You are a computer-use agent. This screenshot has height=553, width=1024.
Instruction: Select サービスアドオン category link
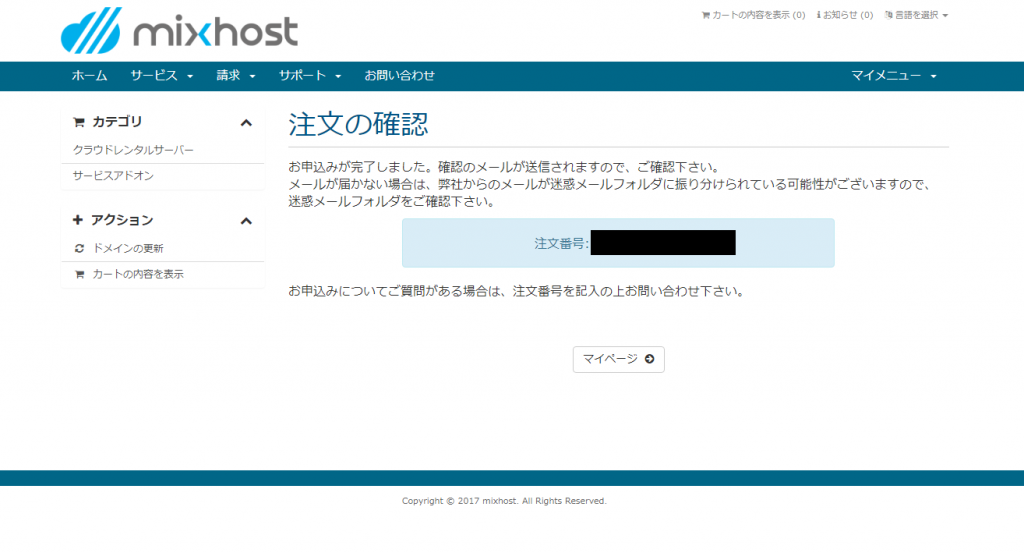(113, 176)
